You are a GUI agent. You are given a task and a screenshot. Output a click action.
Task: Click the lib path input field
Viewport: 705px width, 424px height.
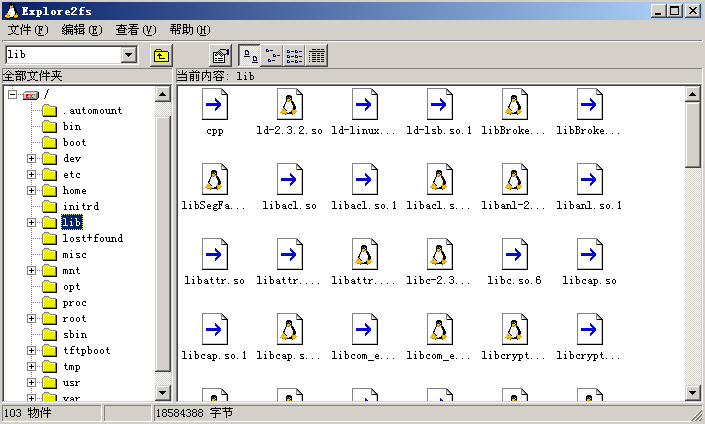[x=63, y=55]
